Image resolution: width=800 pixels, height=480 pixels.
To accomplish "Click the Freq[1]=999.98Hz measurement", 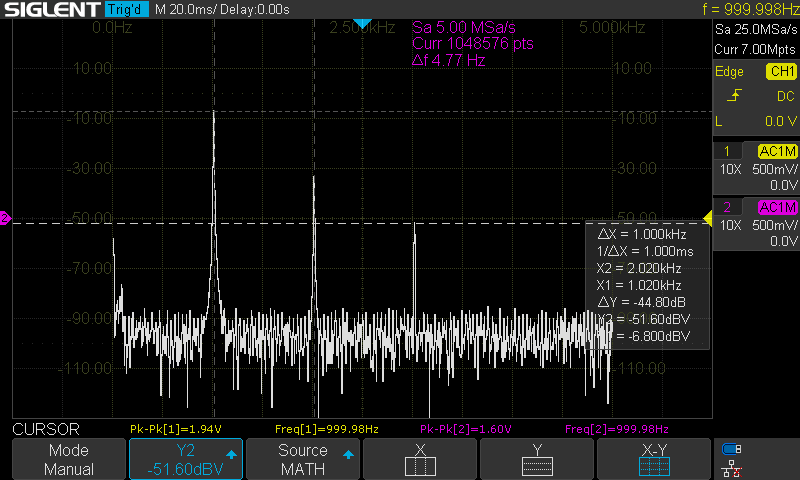I will coord(327,429).
